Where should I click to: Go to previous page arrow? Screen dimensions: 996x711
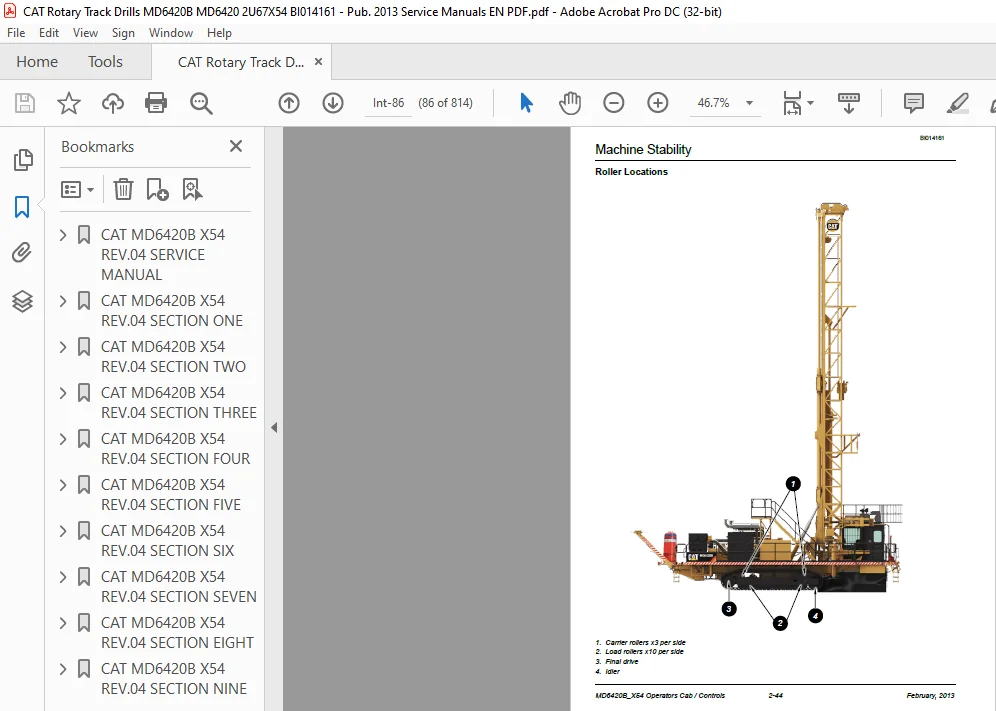(x=289, y=103)
